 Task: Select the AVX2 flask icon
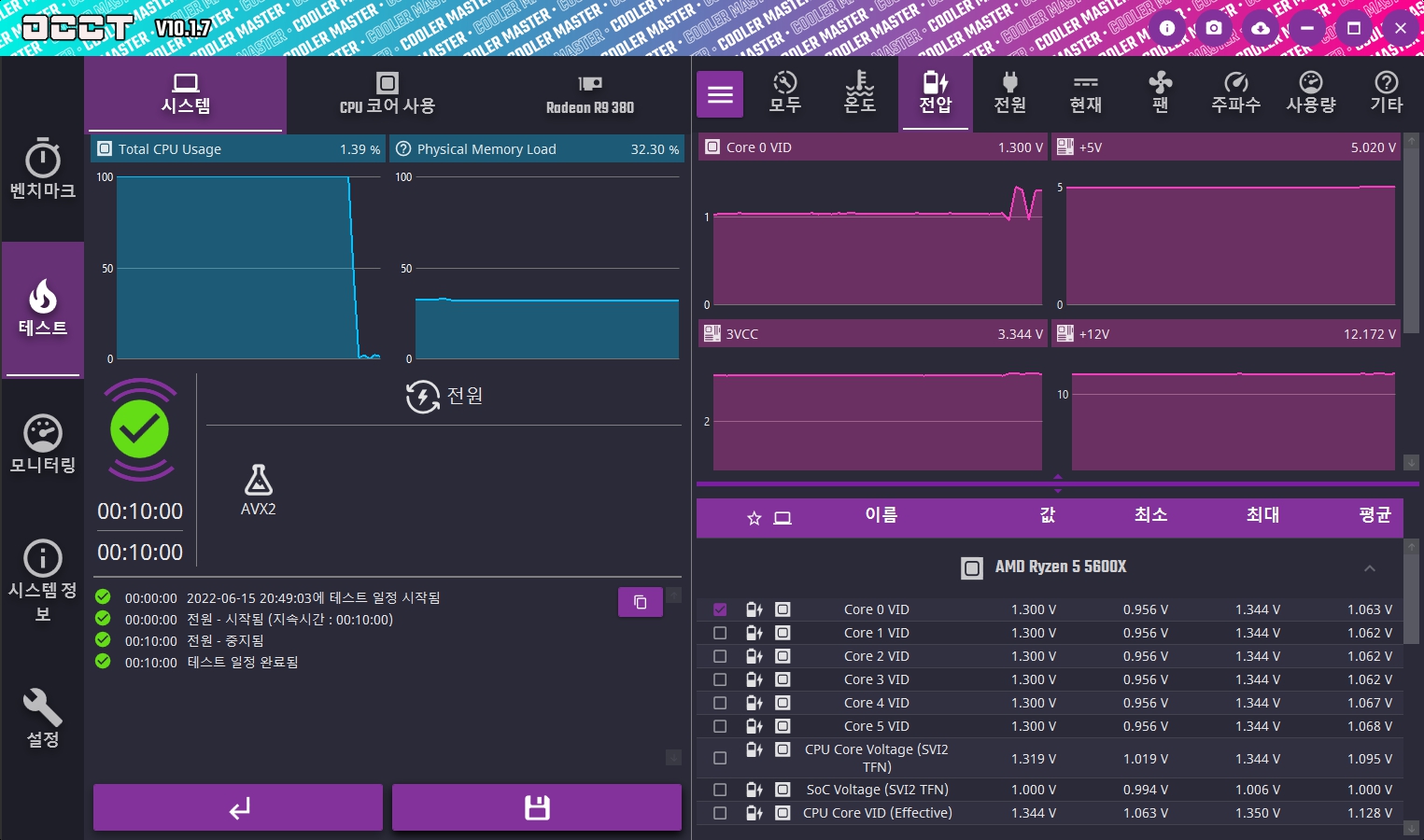click(x=259, y=480)
